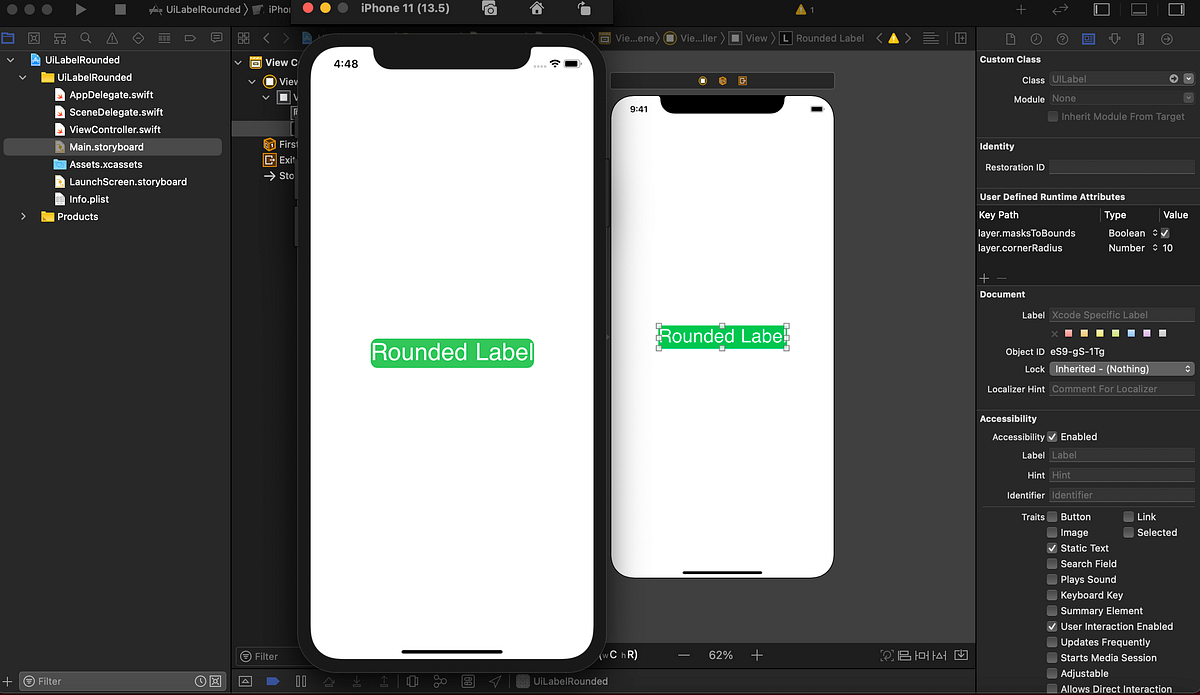
Task: Click the navigator Filter field
Action: coord(110,680)
